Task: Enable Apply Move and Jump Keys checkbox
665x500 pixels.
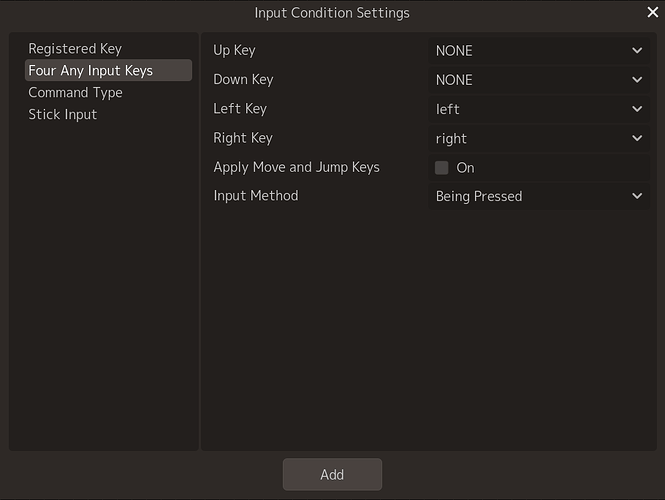Action: (x=441, y=168)
